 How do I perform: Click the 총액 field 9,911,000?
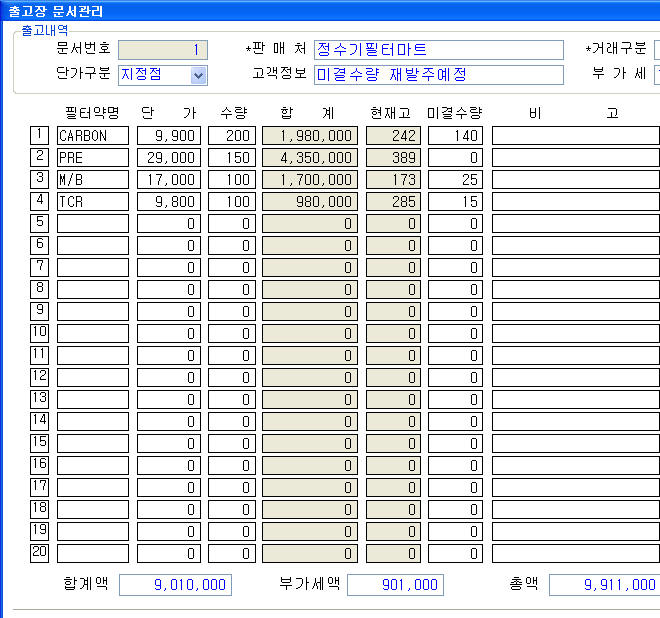pyautogui.click(x=604, y=585)
